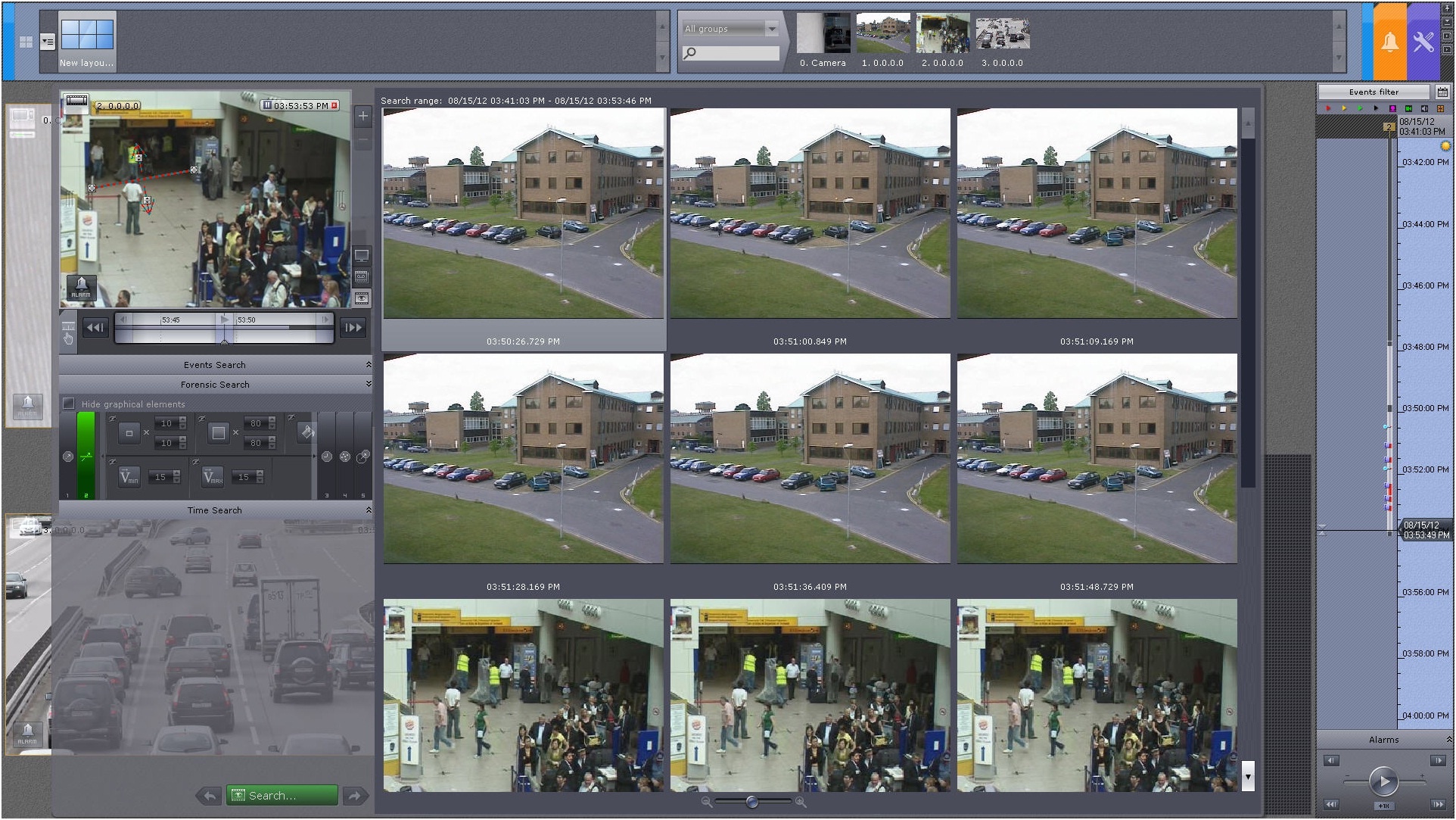Select the Vmax maximum speed button

[x=213, y=477]
